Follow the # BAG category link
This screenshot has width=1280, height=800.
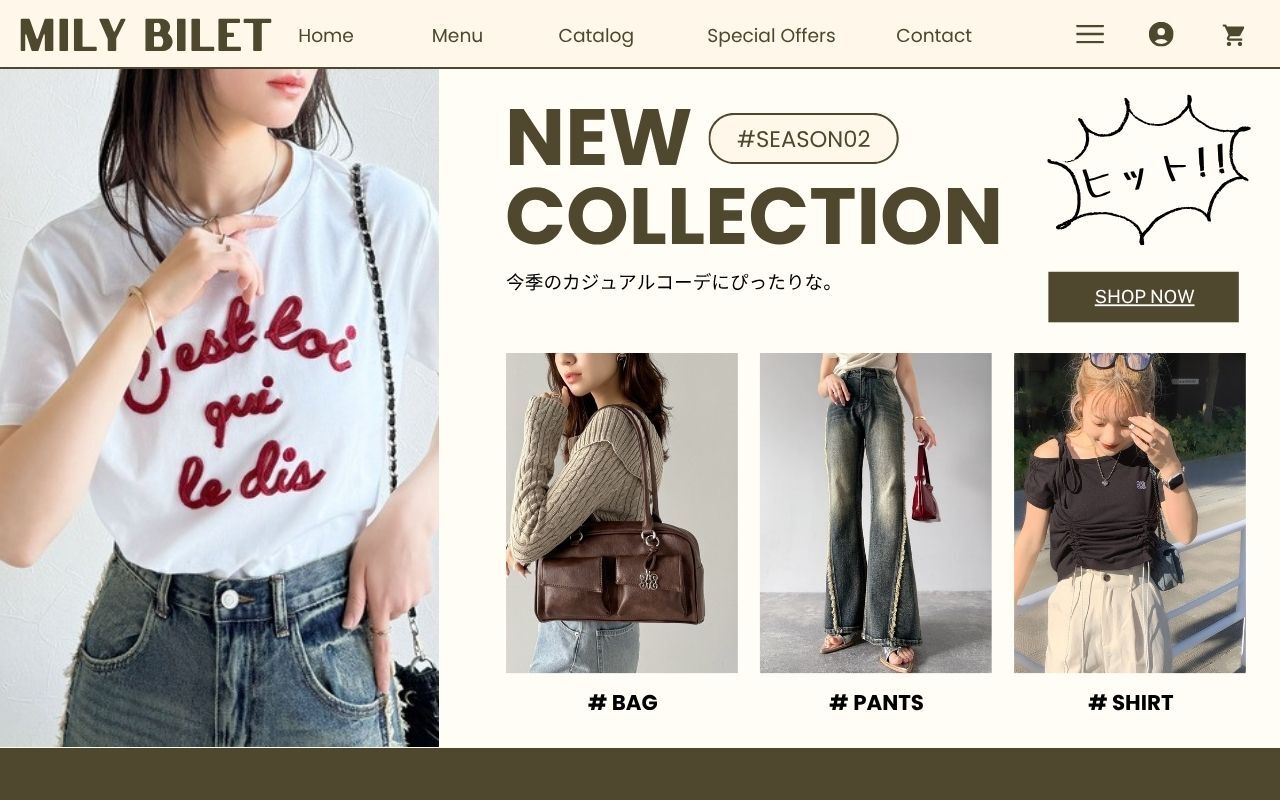click(622, 703)
